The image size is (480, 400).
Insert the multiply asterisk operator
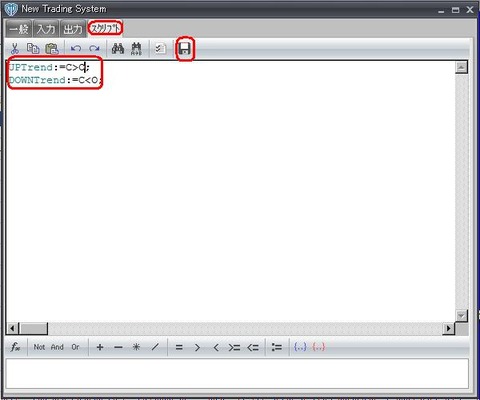(x=136, y=347)
